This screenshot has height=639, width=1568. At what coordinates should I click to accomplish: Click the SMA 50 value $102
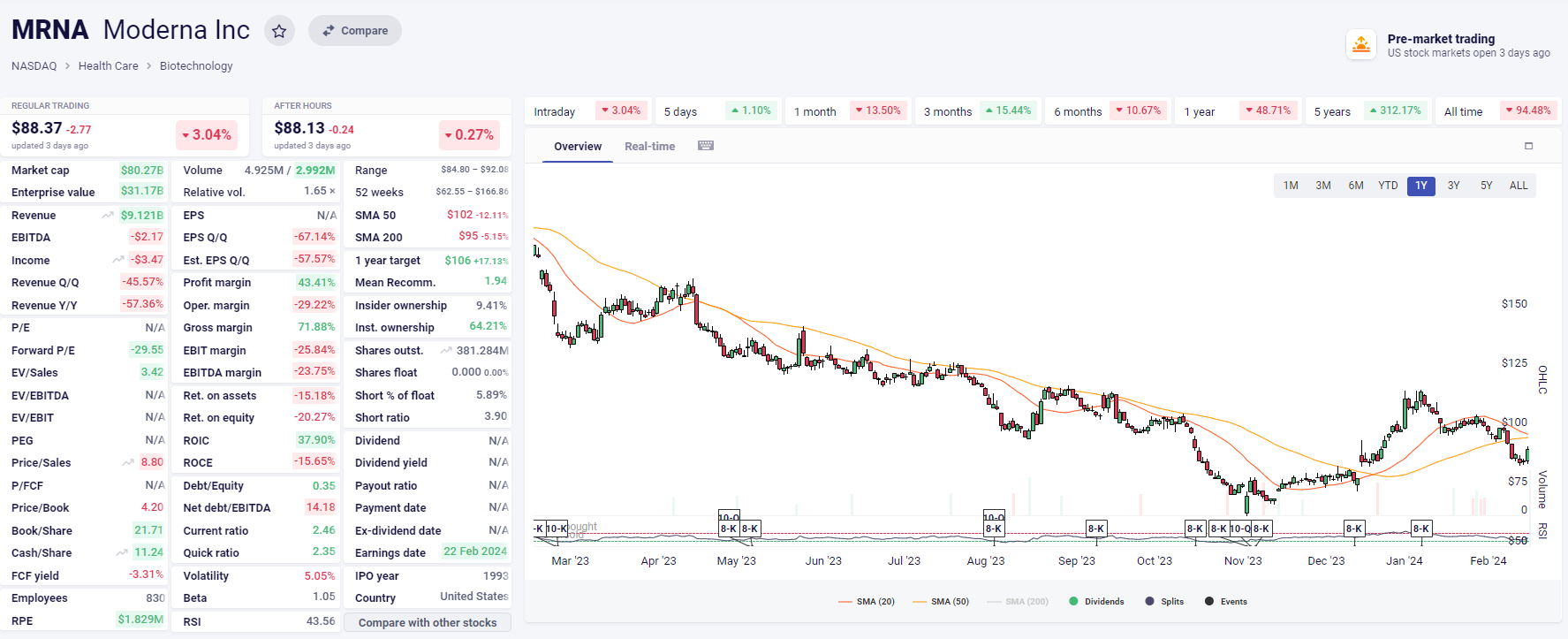click(x=459, y=215)
